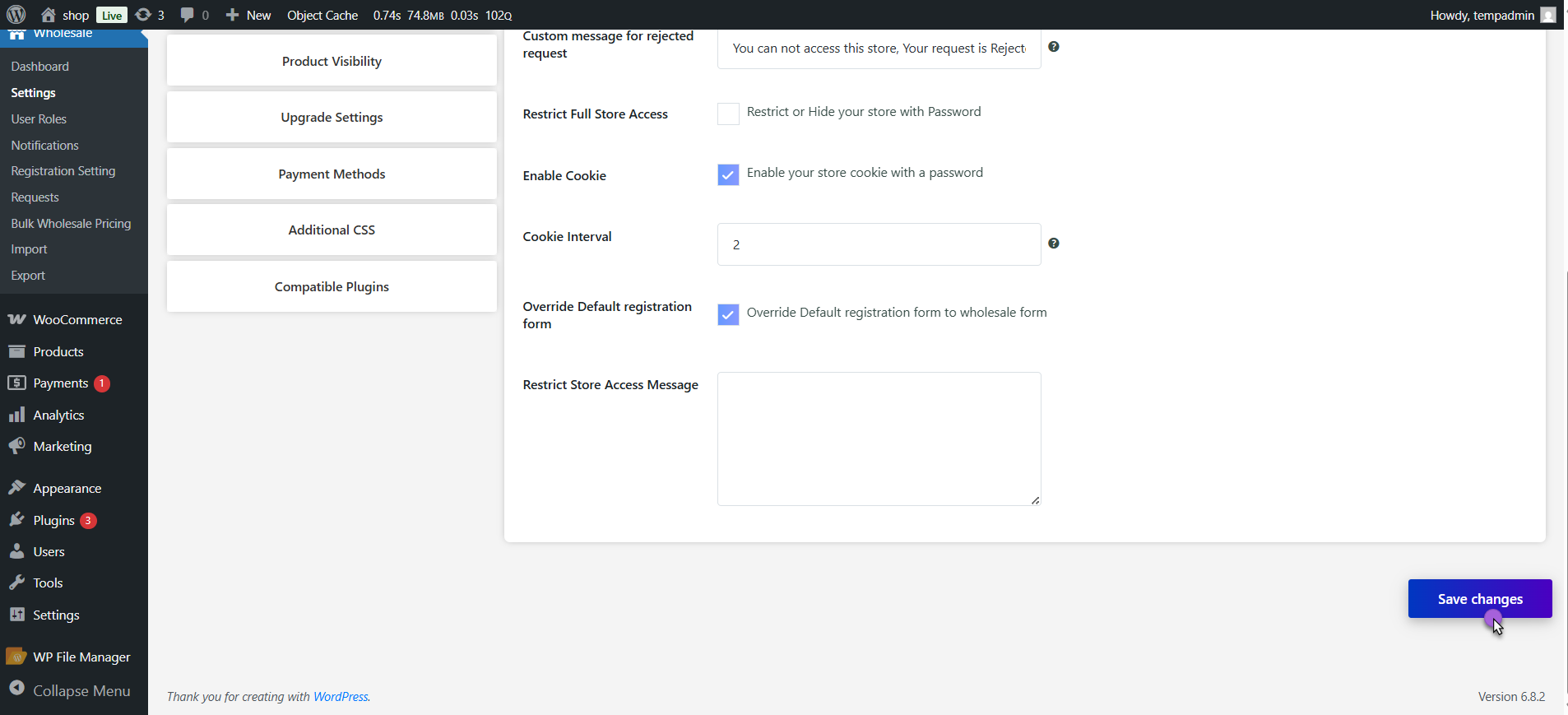
Task: Click the Products archive icon
Action: (x=16, y=351)
